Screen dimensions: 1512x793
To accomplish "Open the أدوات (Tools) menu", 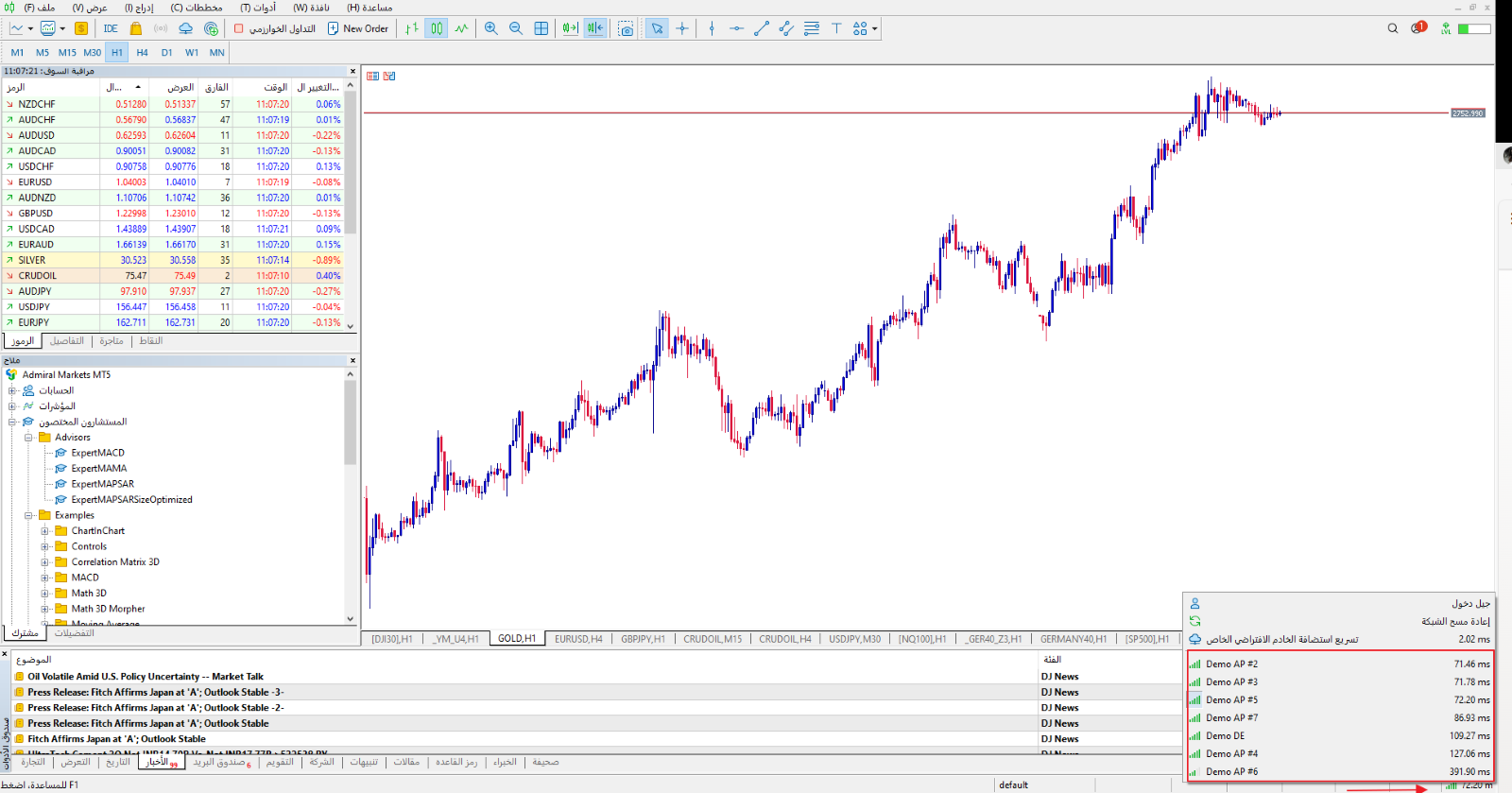I will 258,8.
